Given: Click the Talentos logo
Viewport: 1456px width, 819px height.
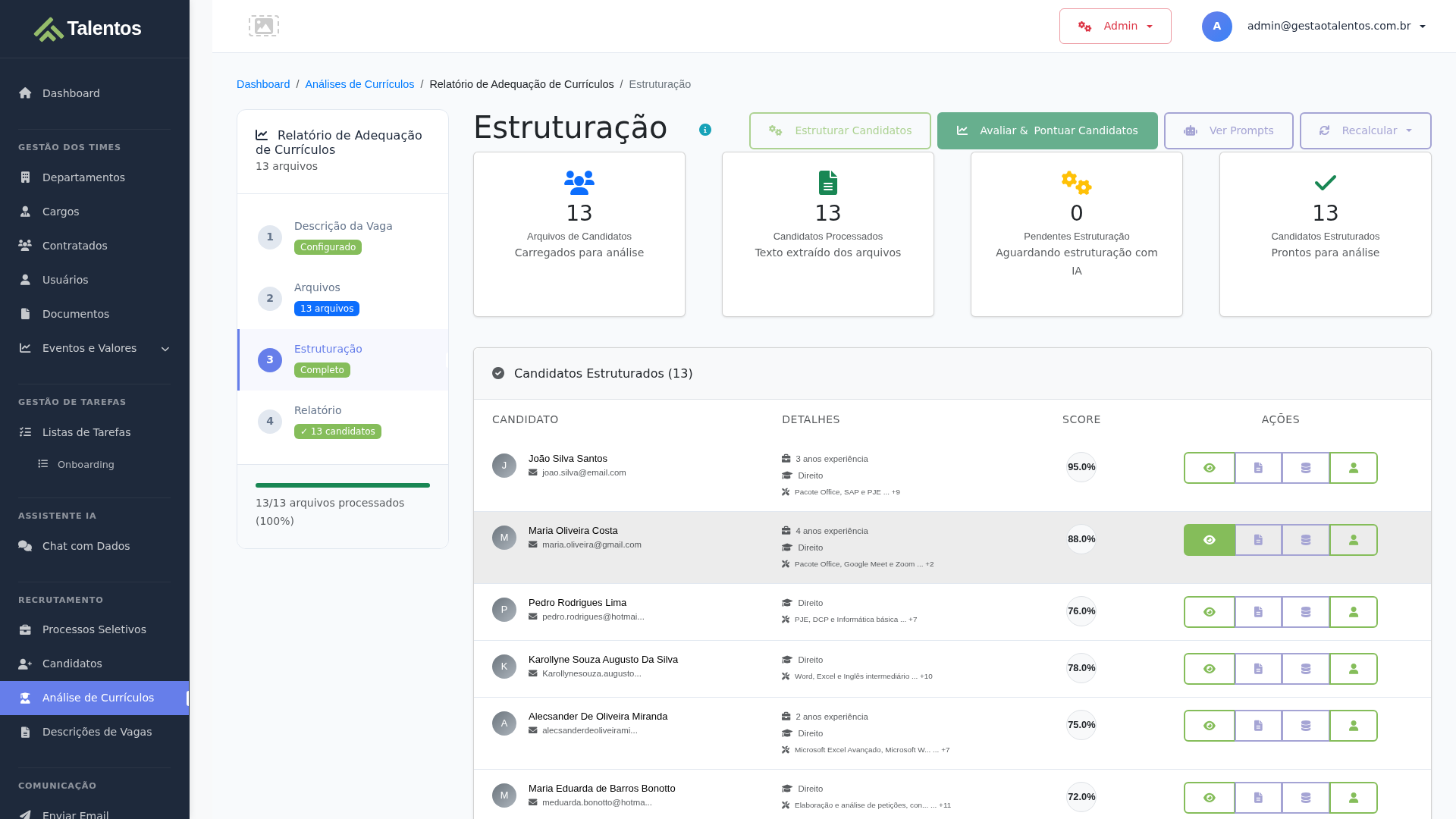Looking at the screenshot, I should 88,29.
